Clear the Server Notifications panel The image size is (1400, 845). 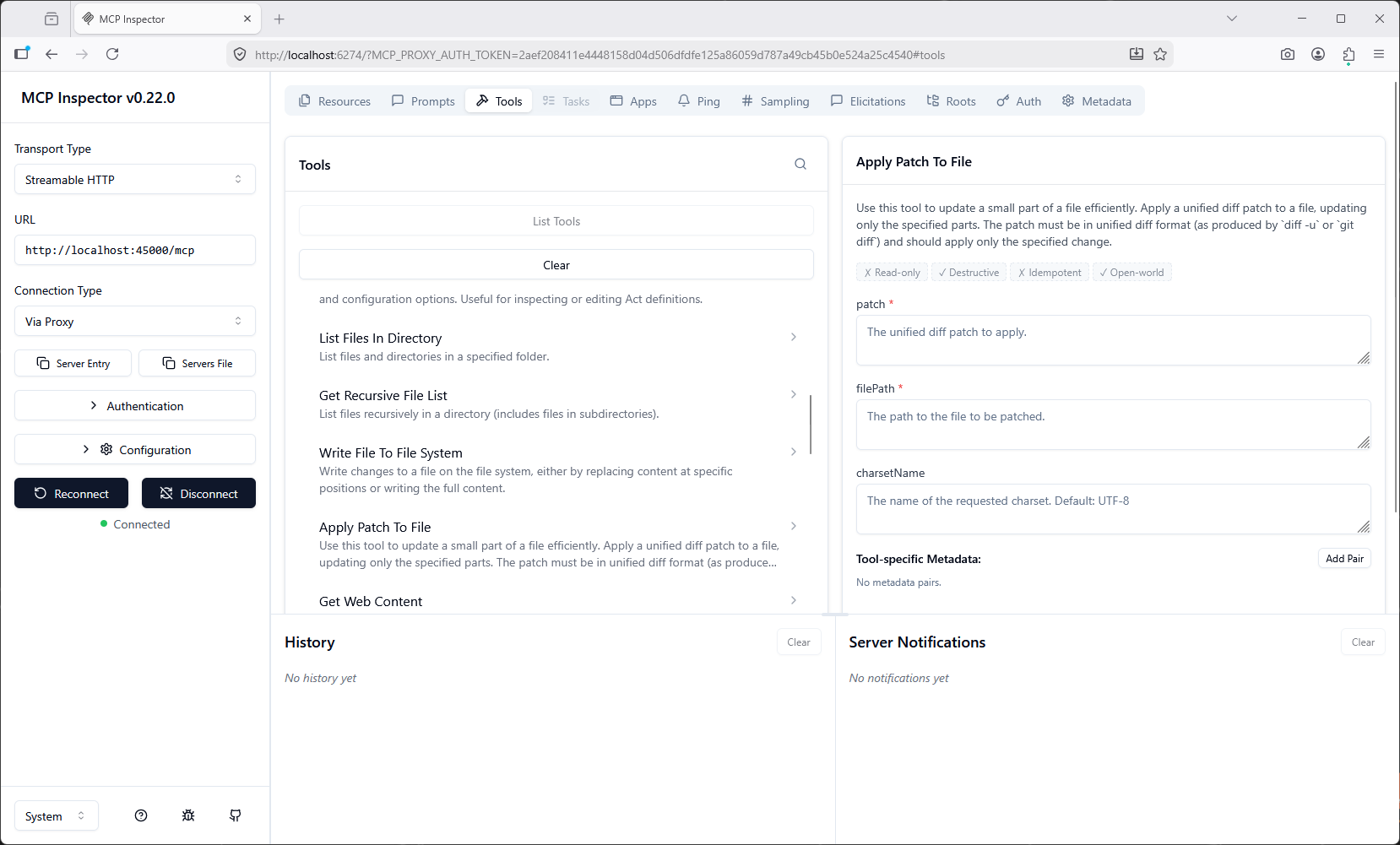[1363, 642]
